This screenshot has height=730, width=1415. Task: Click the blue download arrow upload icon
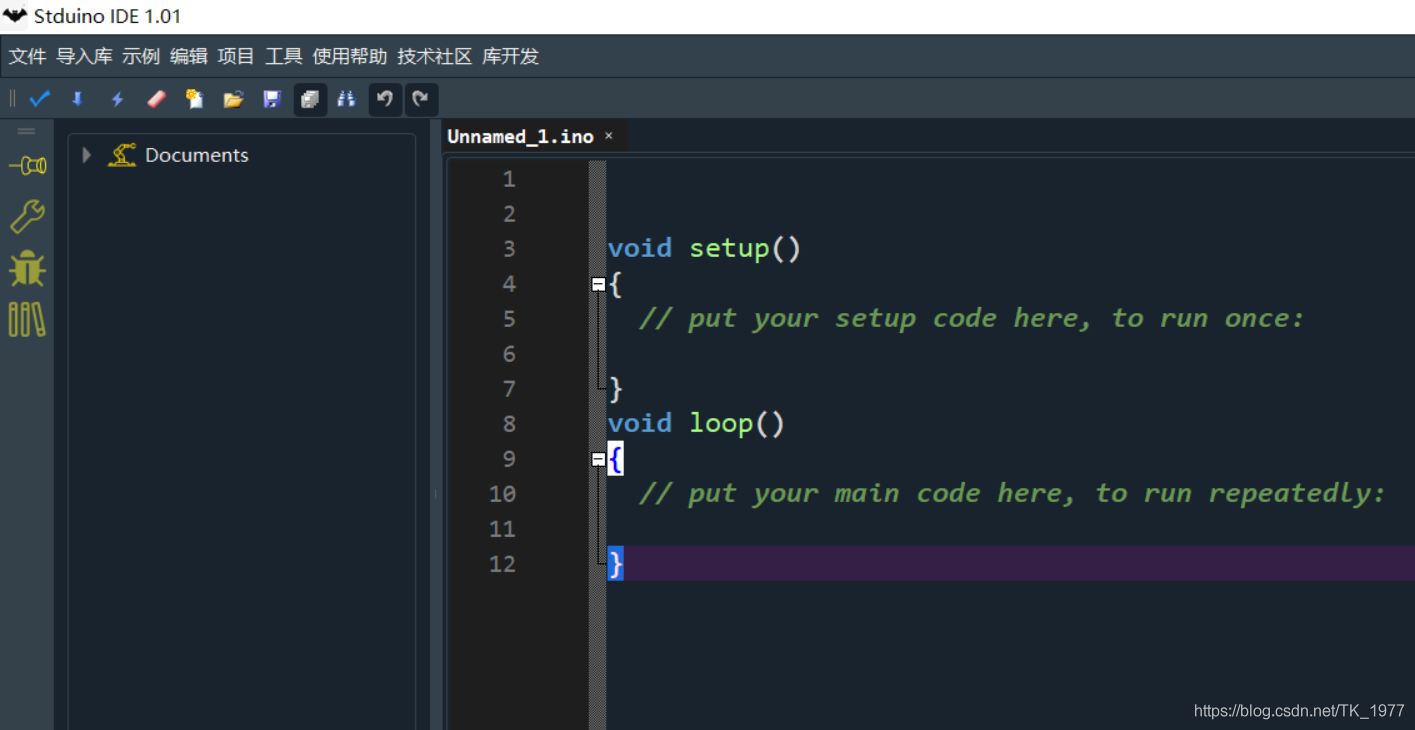(x=78, y=99)
